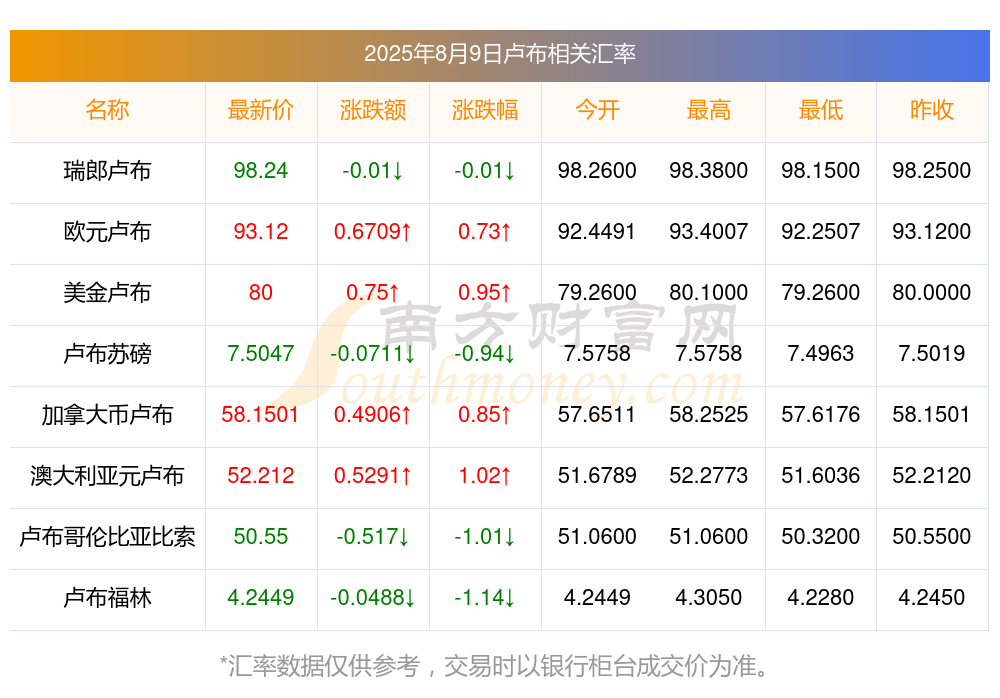Select the 最低 column header
Viewport: 1000px width, 698px height.
pyautogui.click(x=821, y=110)
